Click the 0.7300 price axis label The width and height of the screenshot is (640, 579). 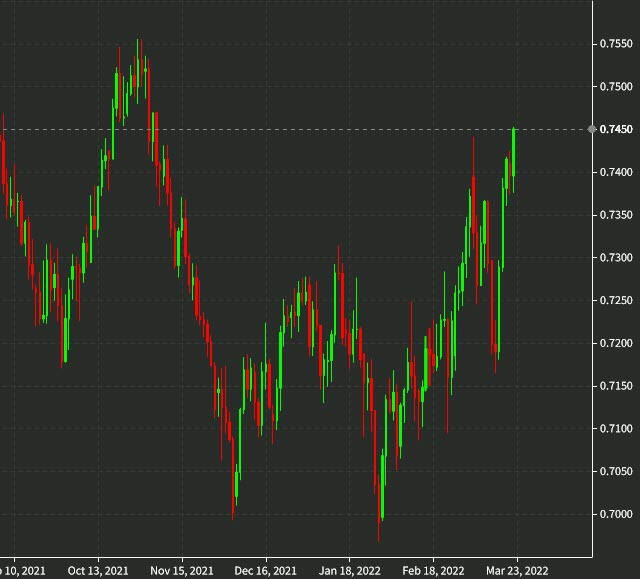(x=616, y=257)
